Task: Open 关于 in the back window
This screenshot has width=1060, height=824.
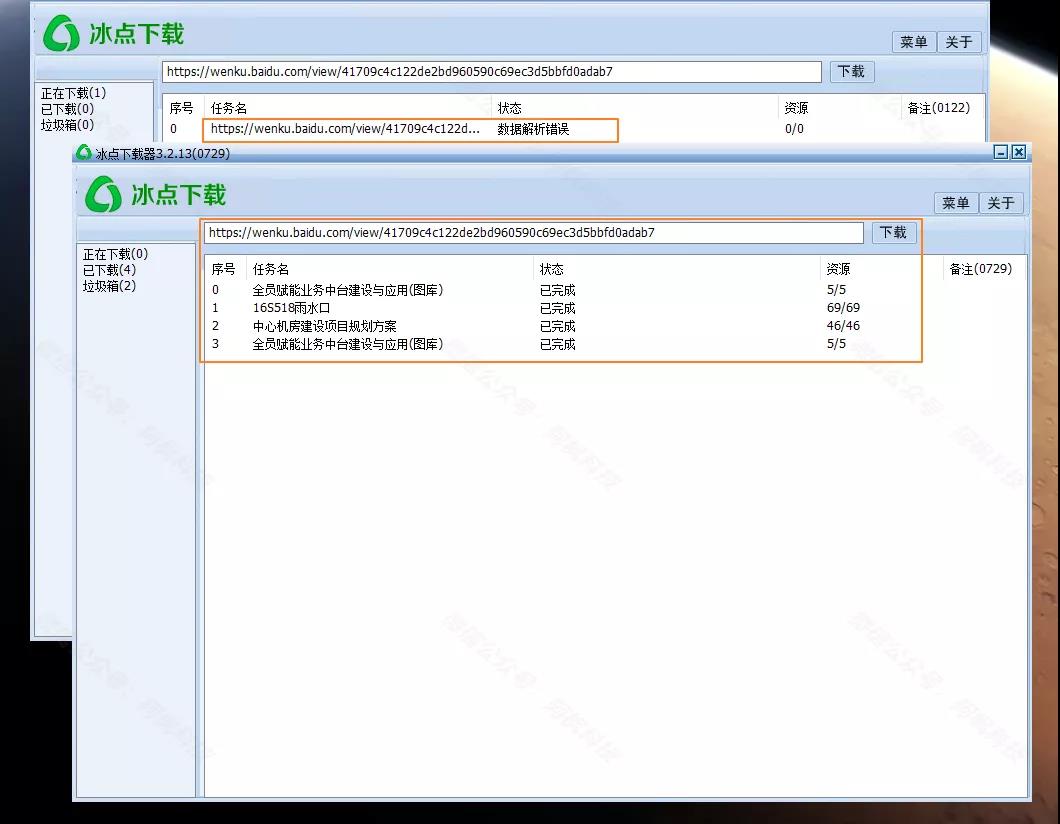Action: point(959,42)
